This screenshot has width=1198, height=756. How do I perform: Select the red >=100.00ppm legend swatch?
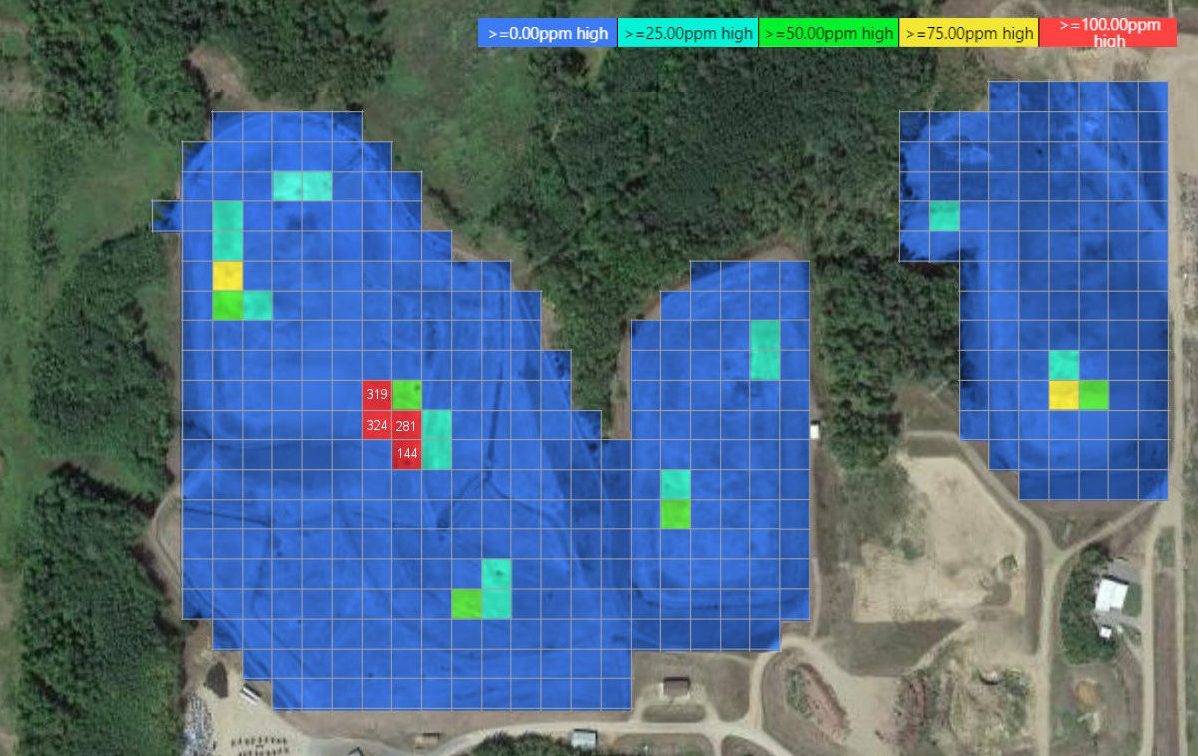click(1108, 33)
